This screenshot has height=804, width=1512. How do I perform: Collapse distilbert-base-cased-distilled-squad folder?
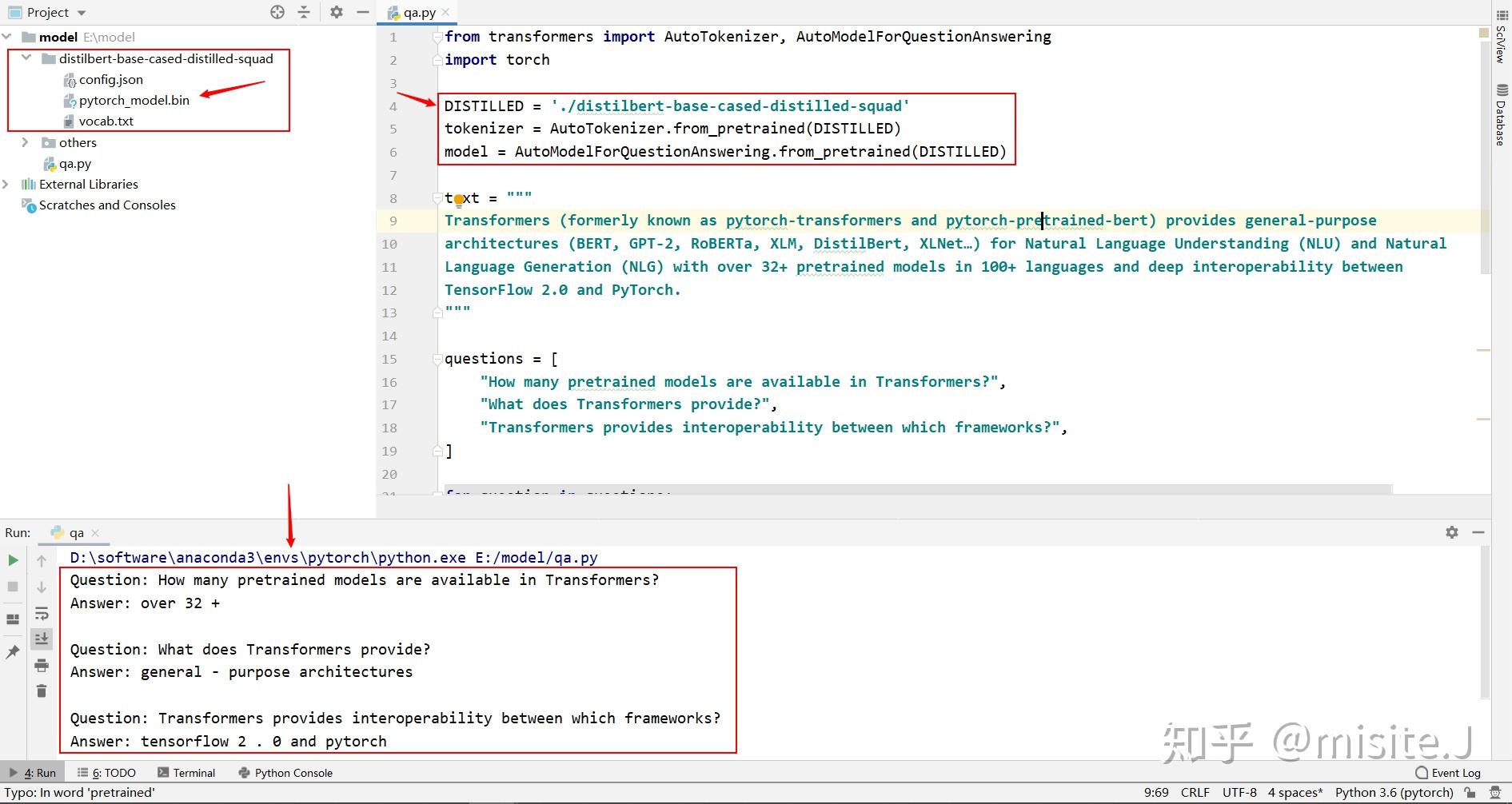coord(26,58)
